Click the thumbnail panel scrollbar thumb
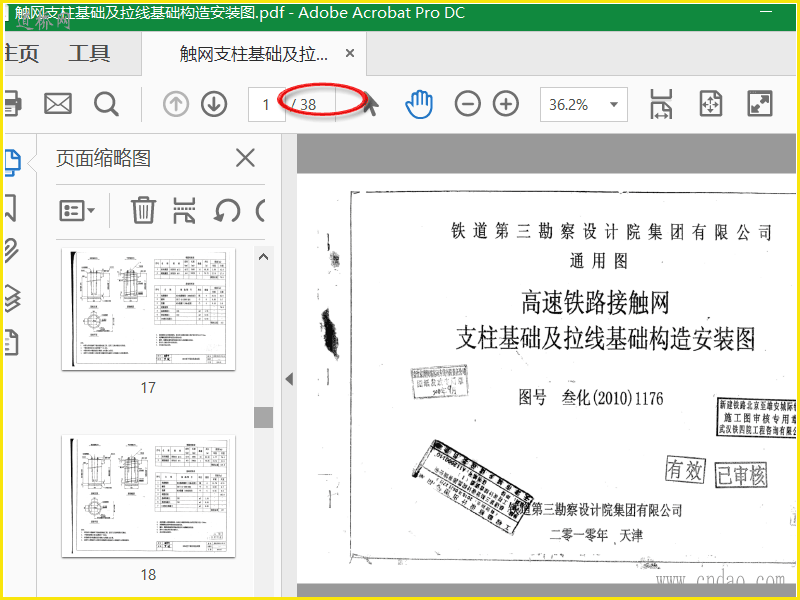 pos(263,417)
